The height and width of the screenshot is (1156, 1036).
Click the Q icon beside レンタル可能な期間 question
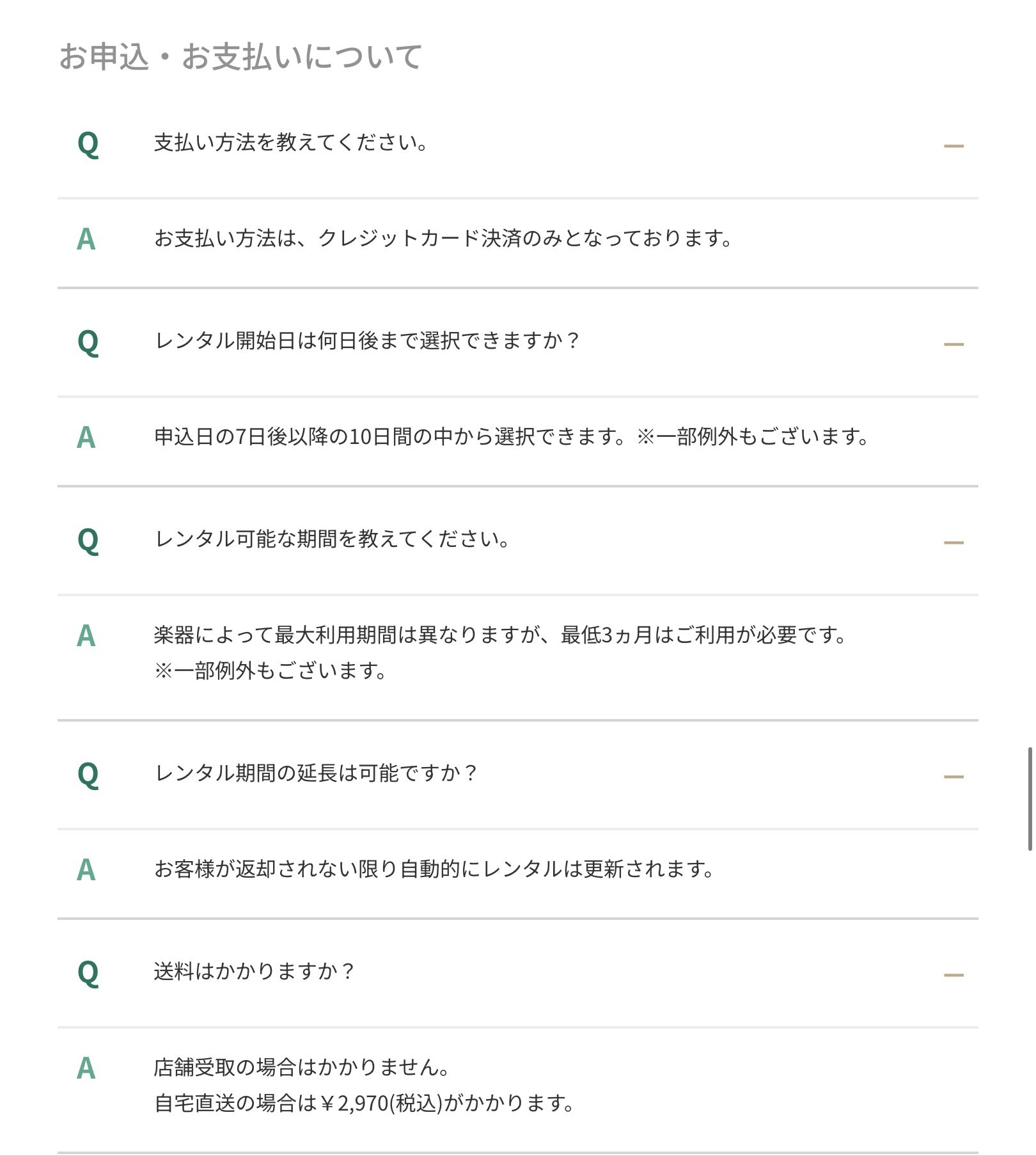pos(88,541)
